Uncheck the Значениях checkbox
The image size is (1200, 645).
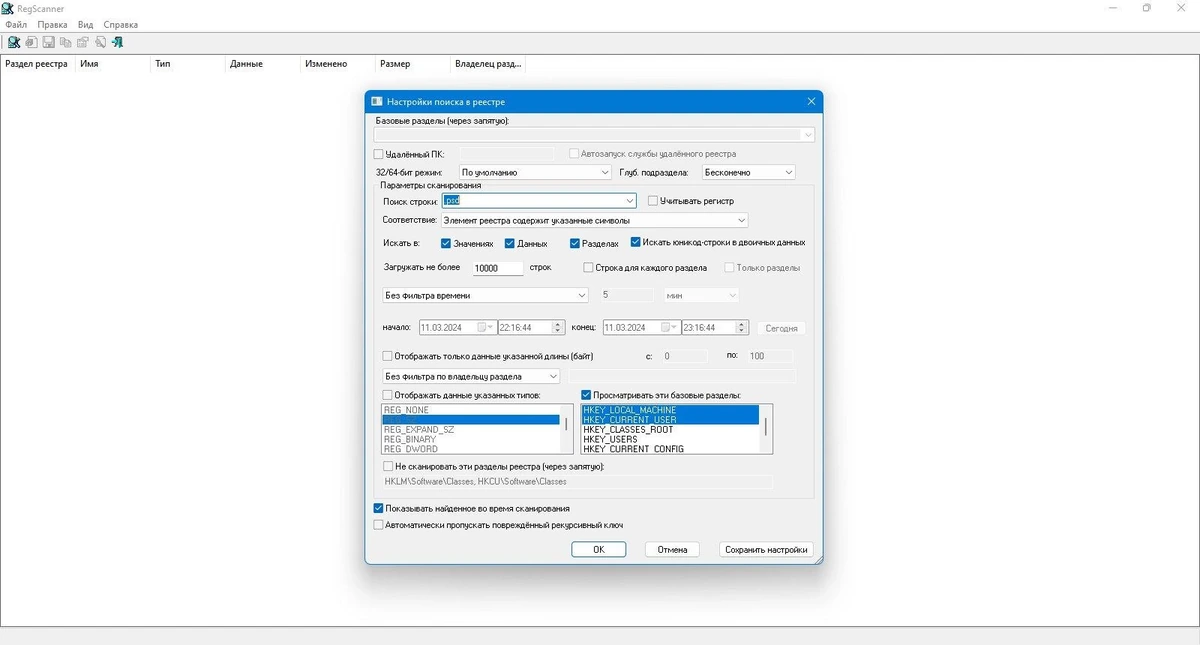point(446,243)
